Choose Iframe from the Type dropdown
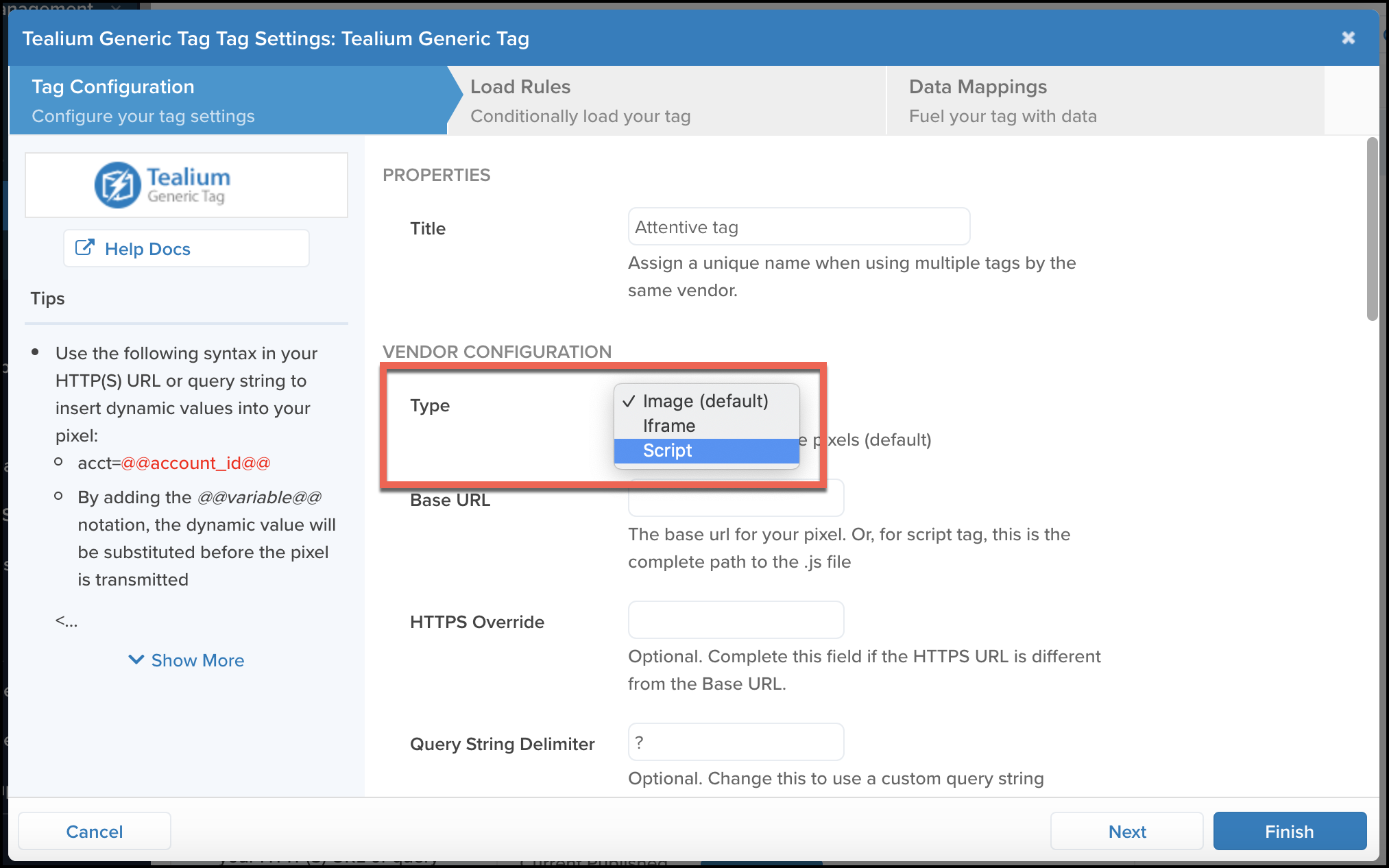Screen dimensions: 1389x868 coord(706,426)
